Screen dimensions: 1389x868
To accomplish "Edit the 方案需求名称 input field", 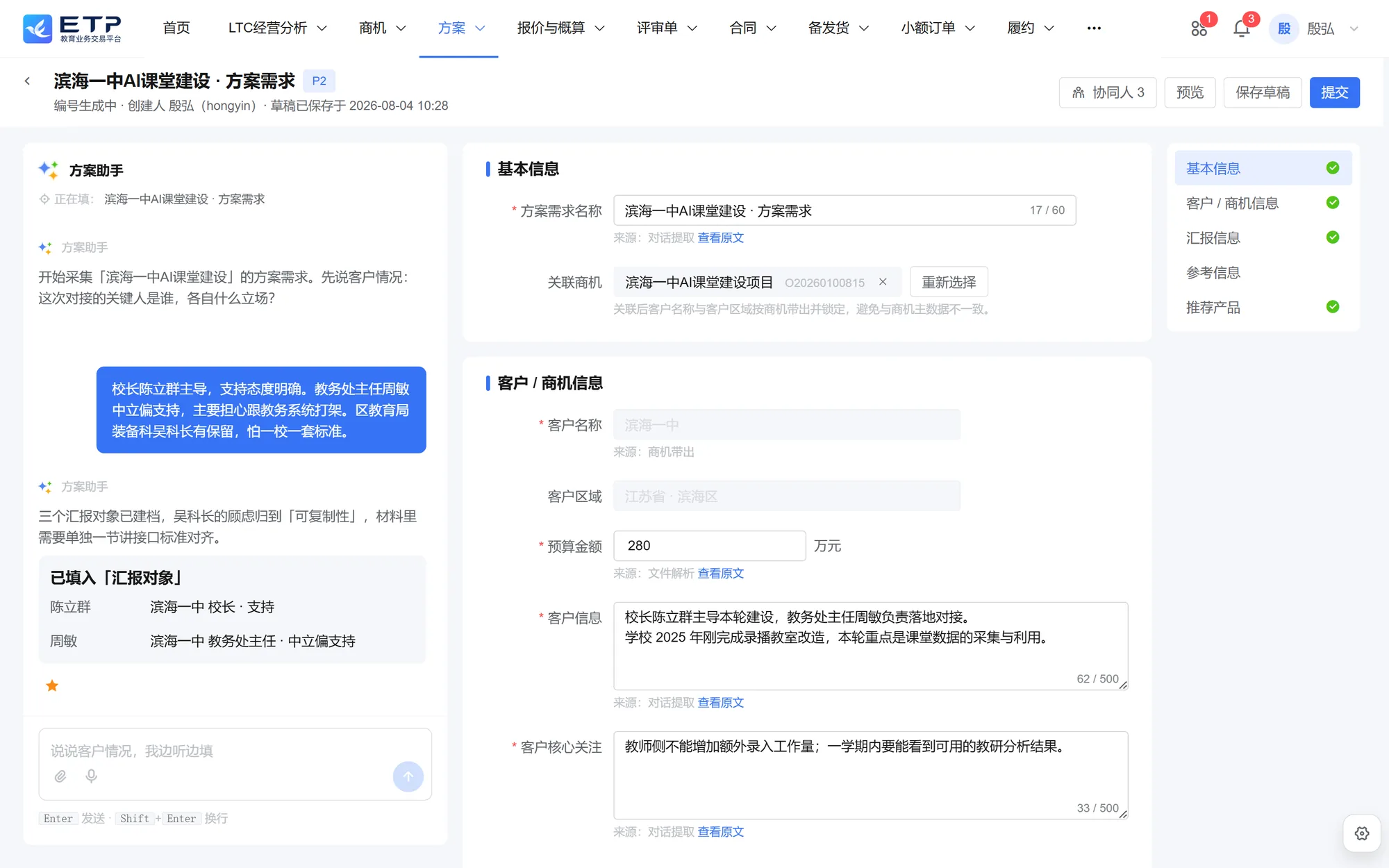I will [x=845, y=210].
